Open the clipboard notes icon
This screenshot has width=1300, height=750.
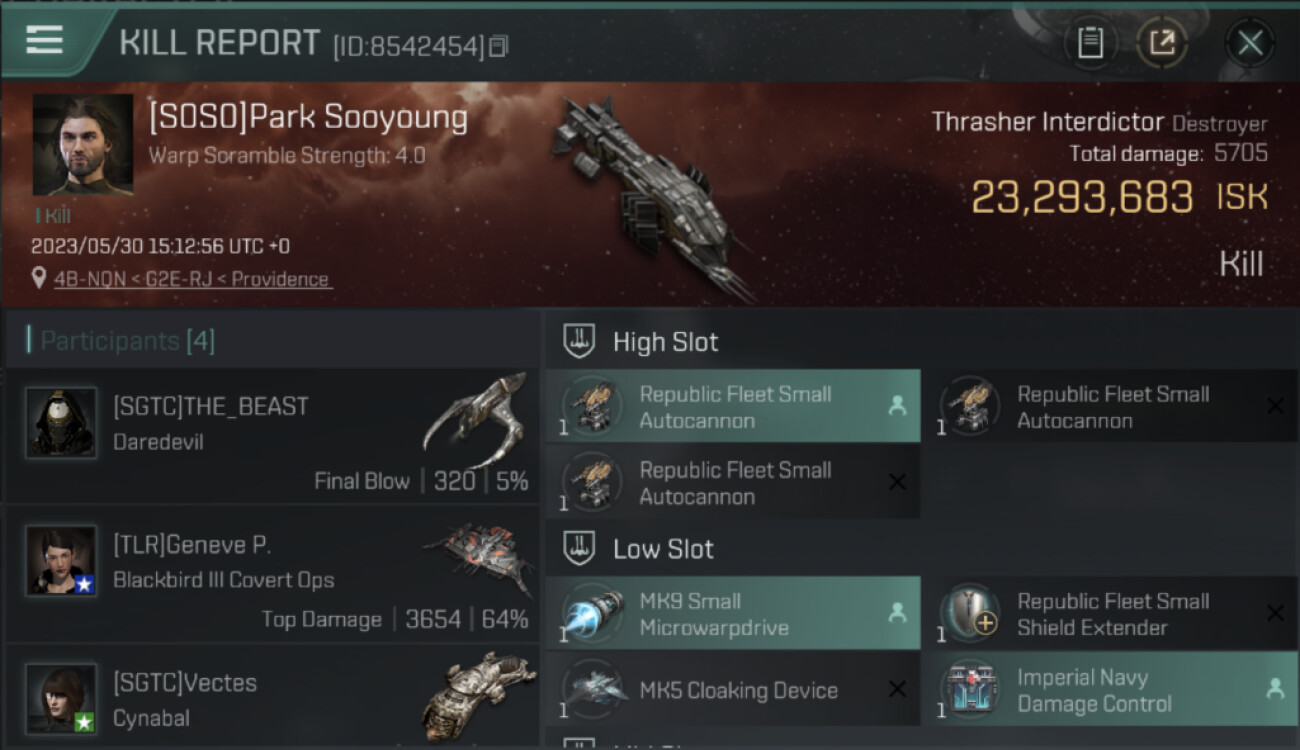coord(1090,43)
